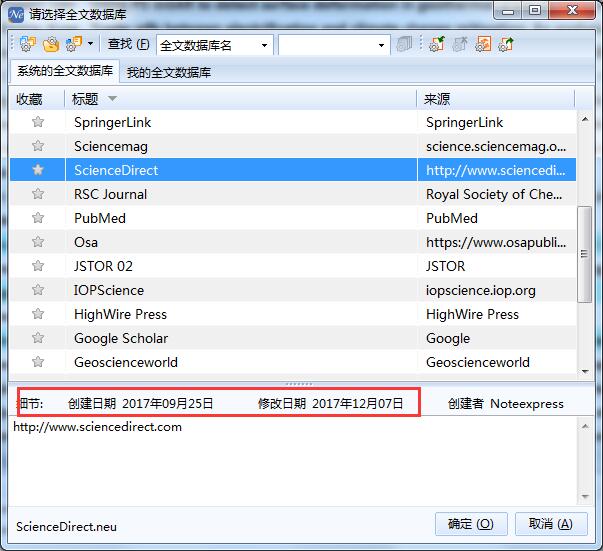The image size is (603, 551).
Task: Cancel with the 取消 (A) button
Action: coord(551,524)
